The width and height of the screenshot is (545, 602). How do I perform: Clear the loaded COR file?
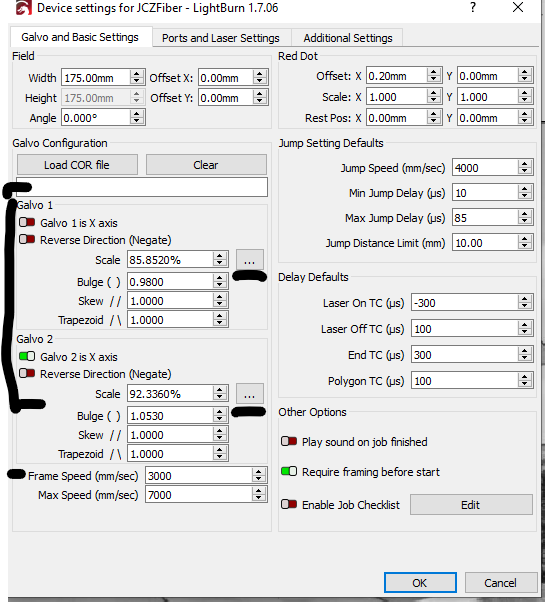pos(206,165)
